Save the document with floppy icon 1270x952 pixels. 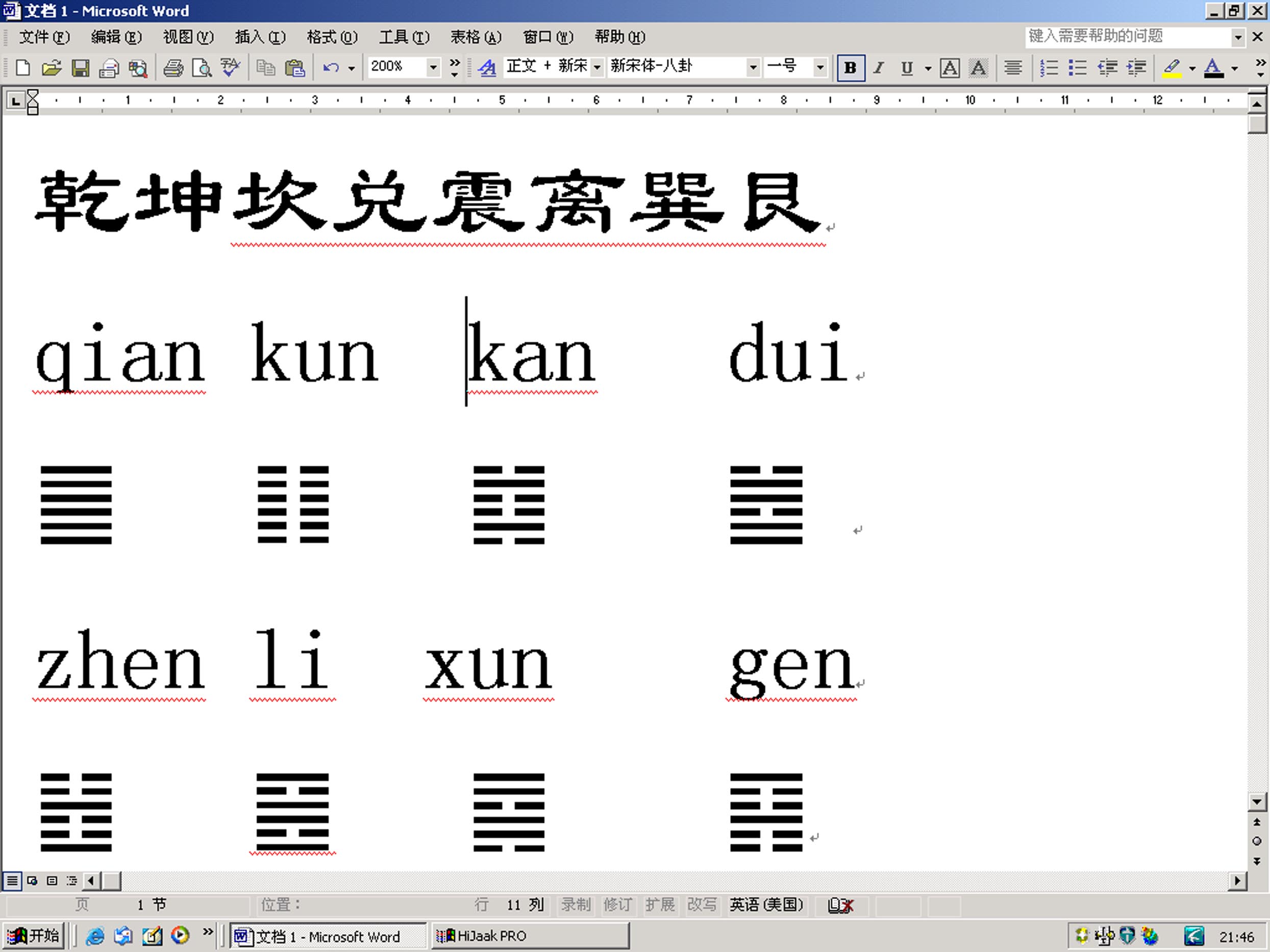pos(81,68)
